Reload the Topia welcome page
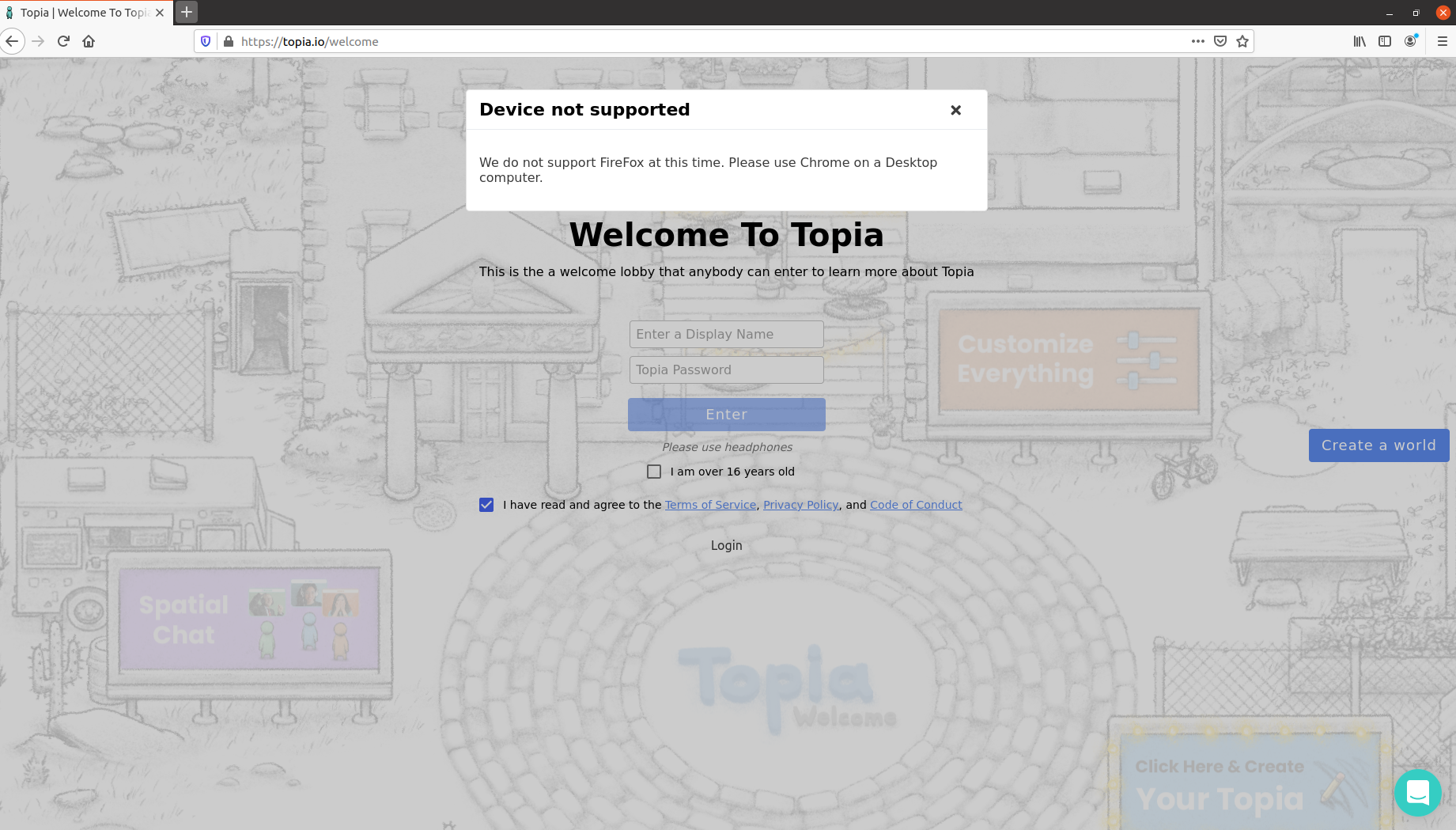The height and width of the screenshot is (830, 1456). [x=63, y=41]
